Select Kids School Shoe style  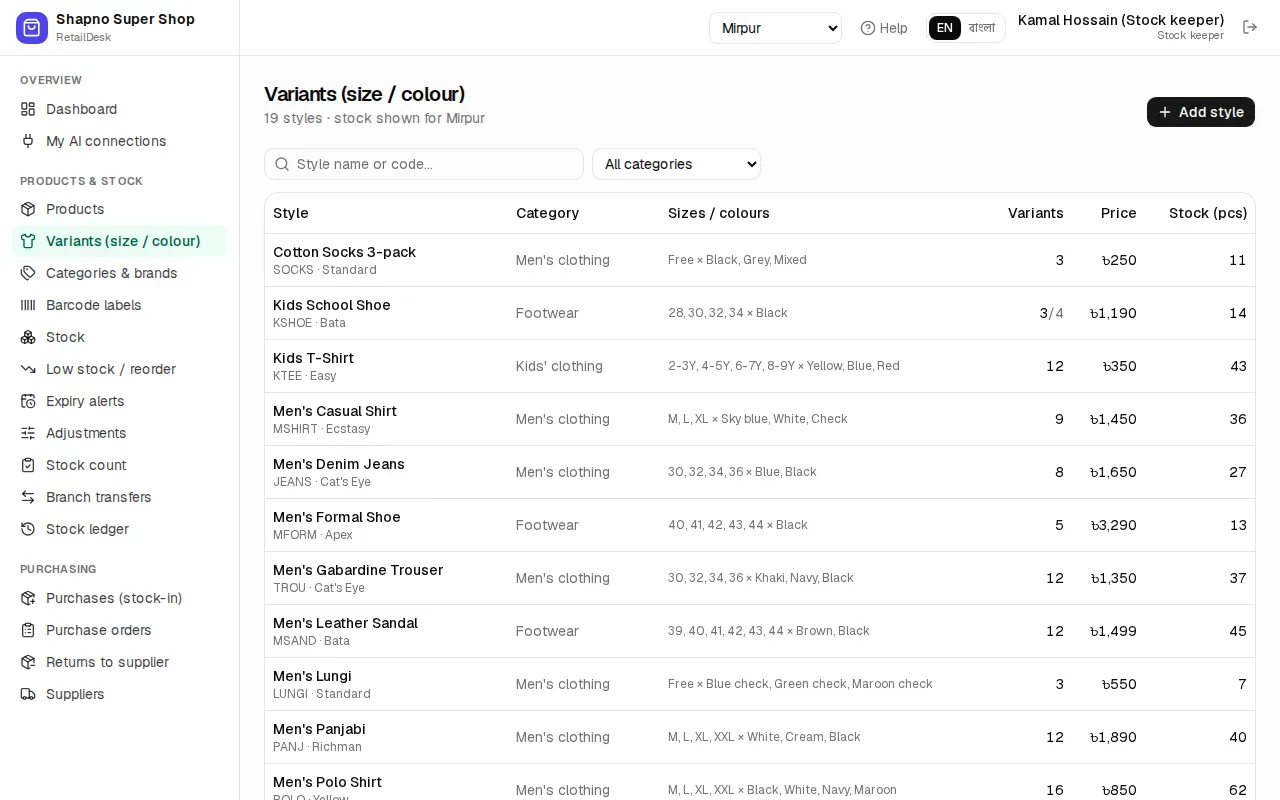point(331,305)
